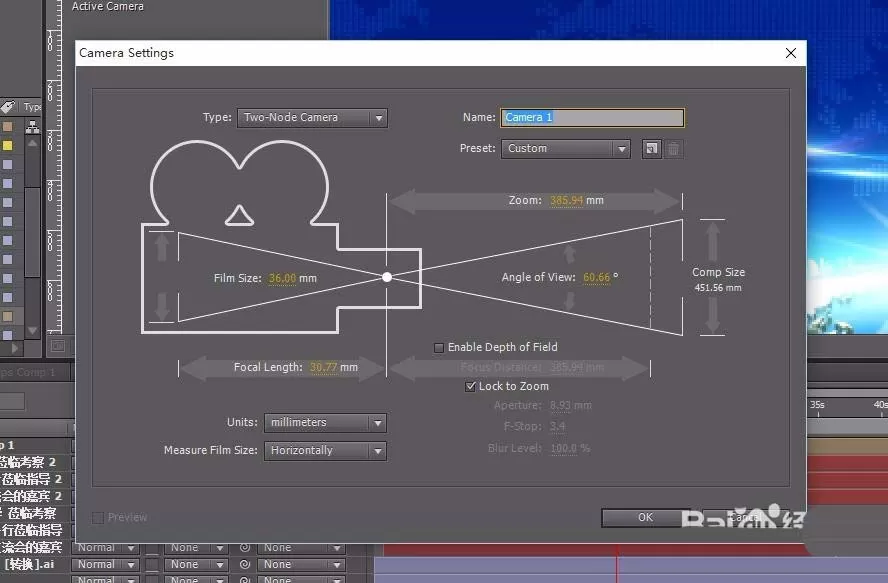The image size is (888, 583).
Task: Click Film Size value 36.00
Action: (x=282, y=278)
